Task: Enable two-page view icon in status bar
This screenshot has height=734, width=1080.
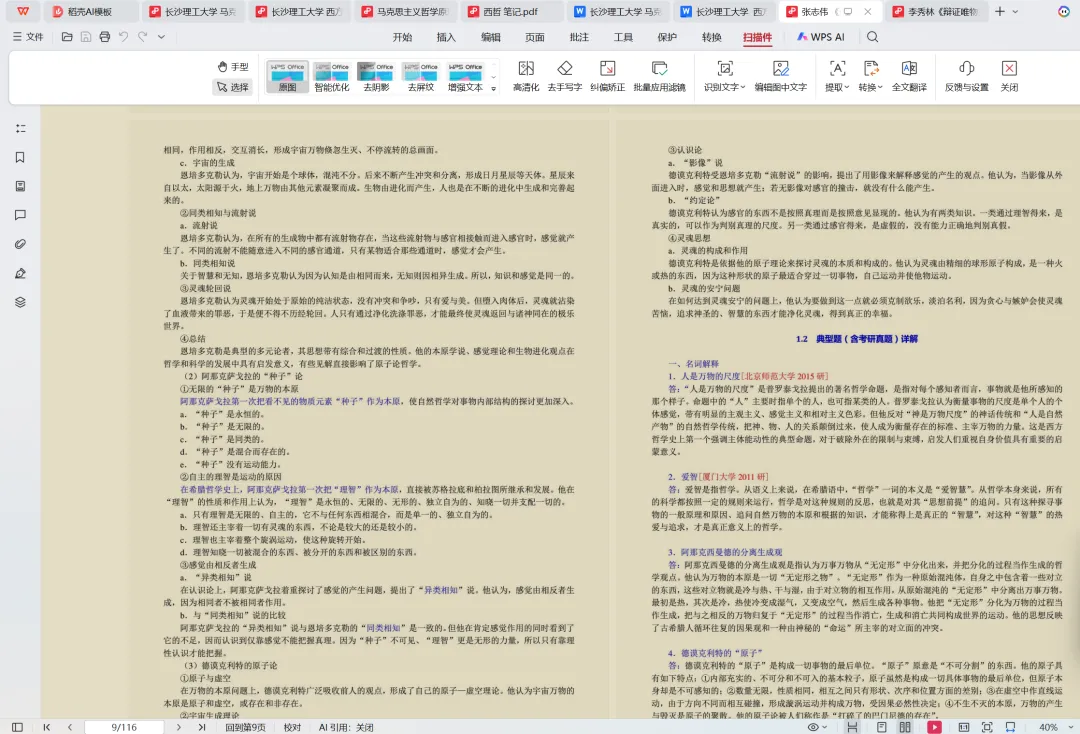Action: [x=905, y=727]
